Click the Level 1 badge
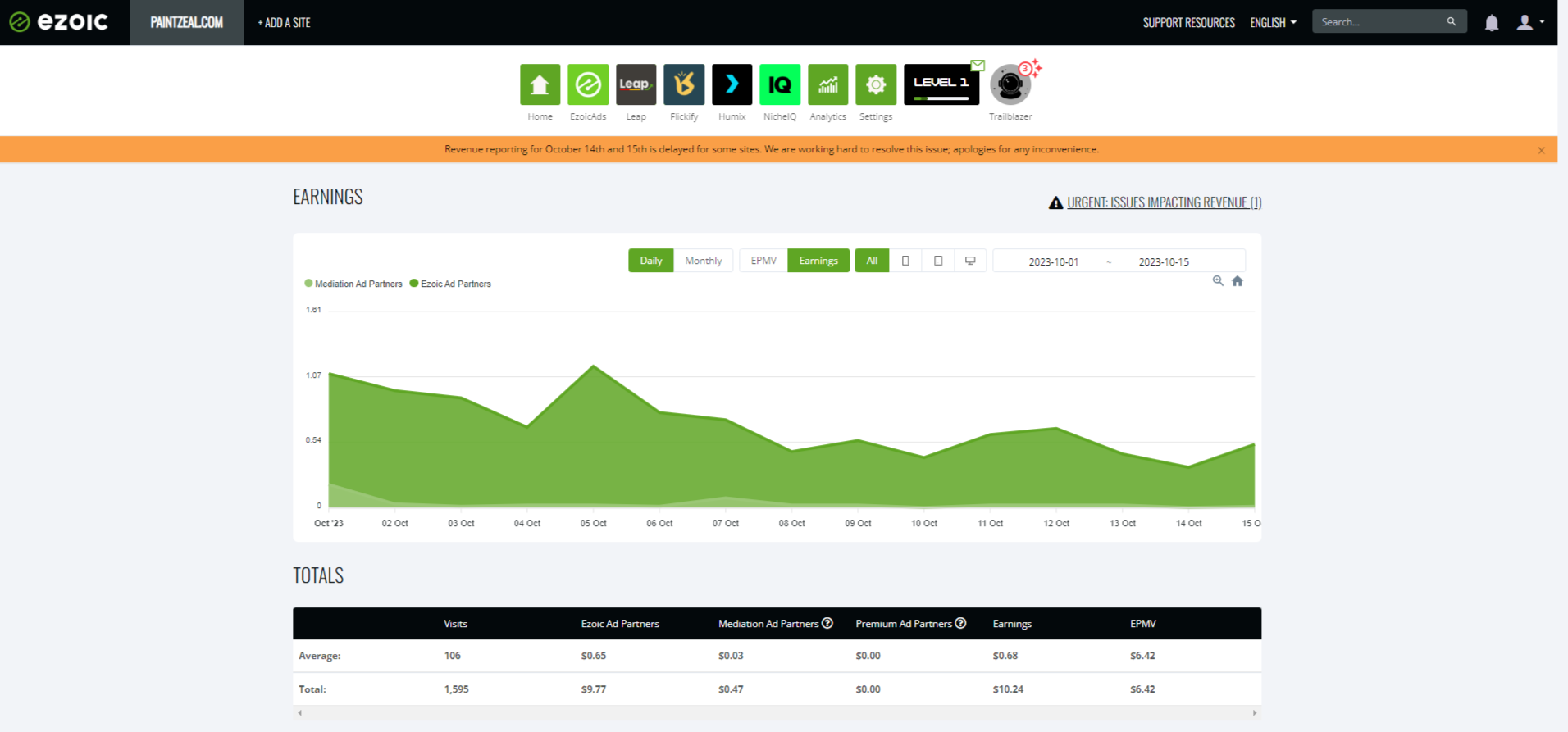 coord(941,84)
